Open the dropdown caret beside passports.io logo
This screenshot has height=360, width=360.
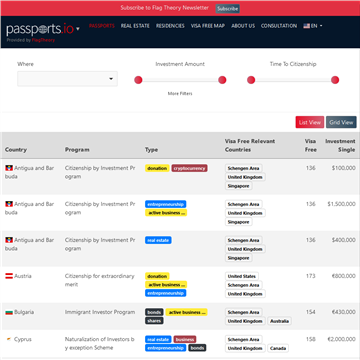pos(78,29)
